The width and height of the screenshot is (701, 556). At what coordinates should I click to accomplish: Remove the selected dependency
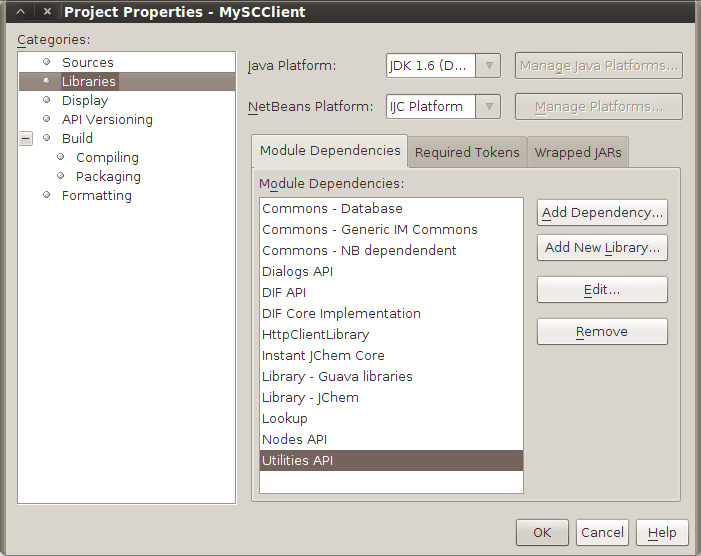(602, 332)
